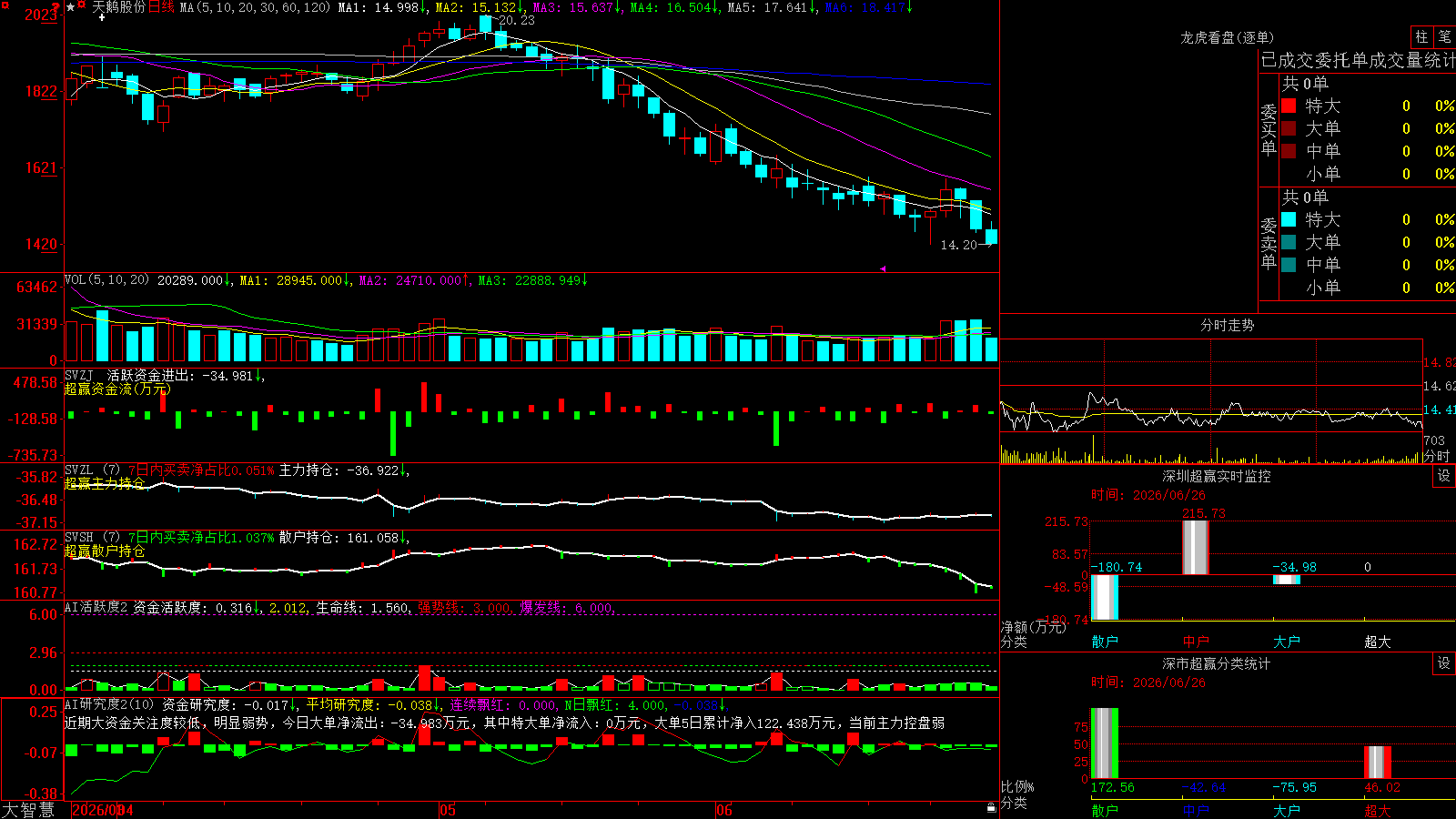Image resolution: width=1456 pixels, height=819 pixels.
Task: Click the 时间 date in 深圳超赢实时监控
Action: tap(1148, 495)
